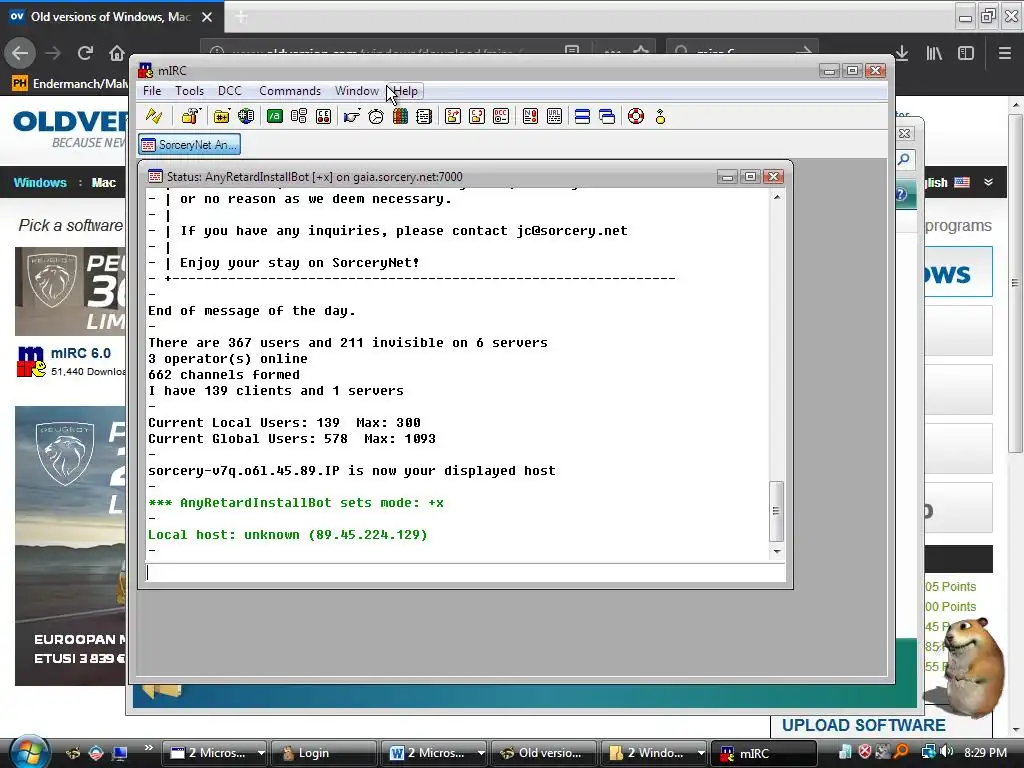Viewport: 1024px width, 768px height.
Task: Open the URL list icon
Action: [554, 116]
